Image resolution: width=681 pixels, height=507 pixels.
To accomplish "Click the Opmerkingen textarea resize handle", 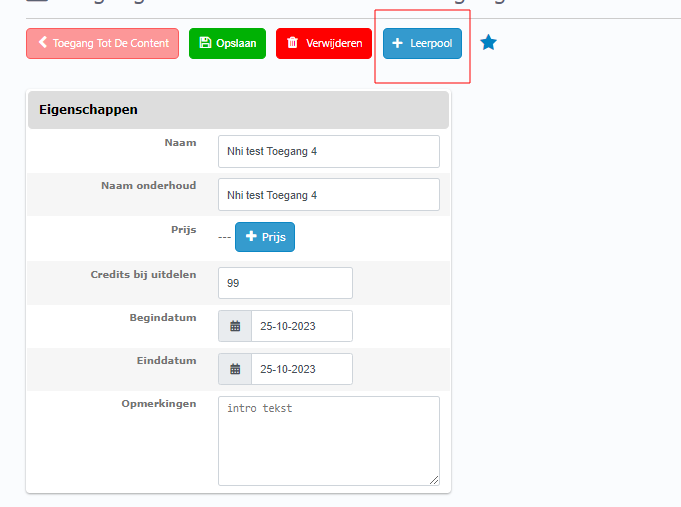I will click(434, 480).
